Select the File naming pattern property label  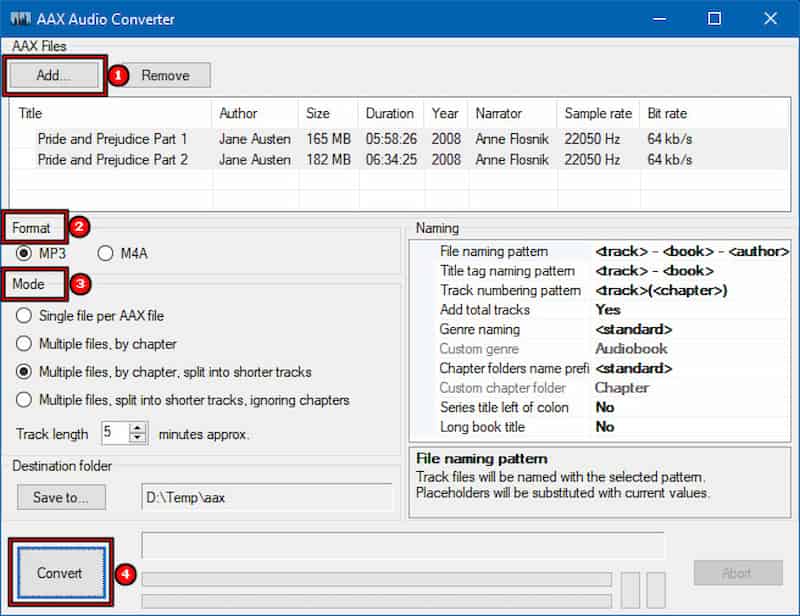pos(494,251)
